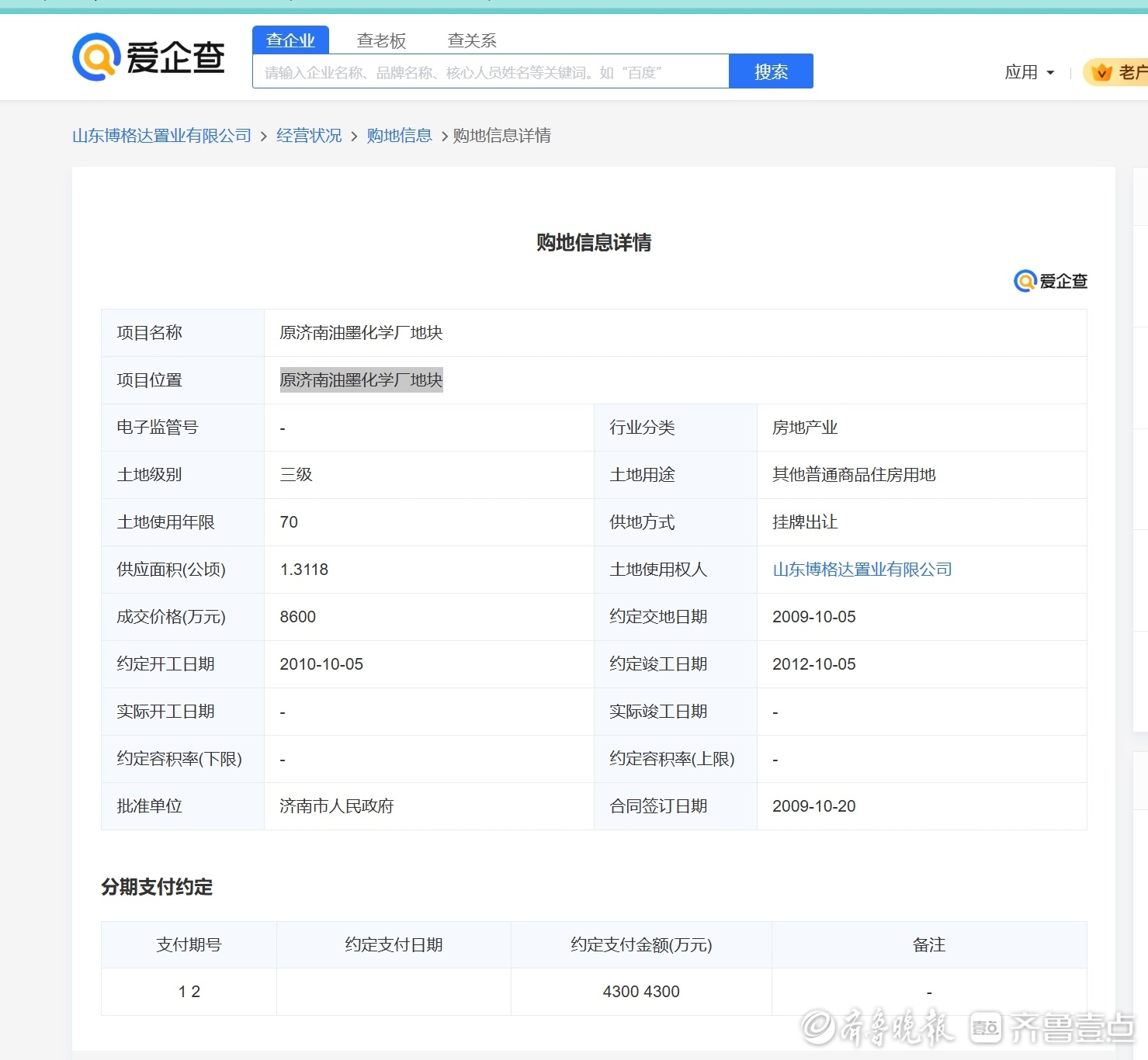1148x1060 pixels.
Task: Select 合同签订日期 value 2009-10-20
Action: coord(813,806)
